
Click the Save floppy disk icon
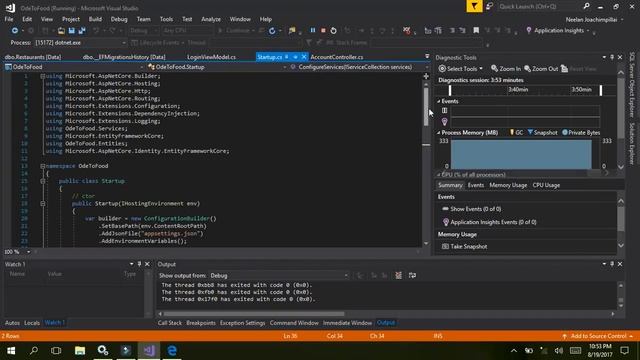[71, 31]
